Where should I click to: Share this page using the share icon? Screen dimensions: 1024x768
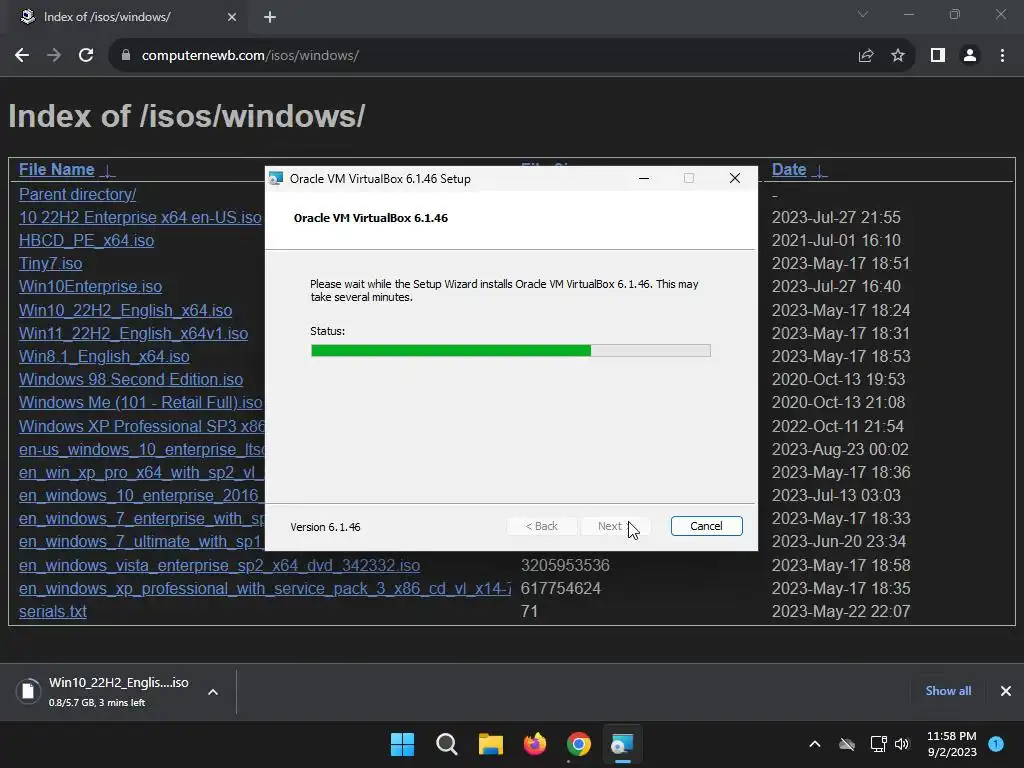point(866,56)
